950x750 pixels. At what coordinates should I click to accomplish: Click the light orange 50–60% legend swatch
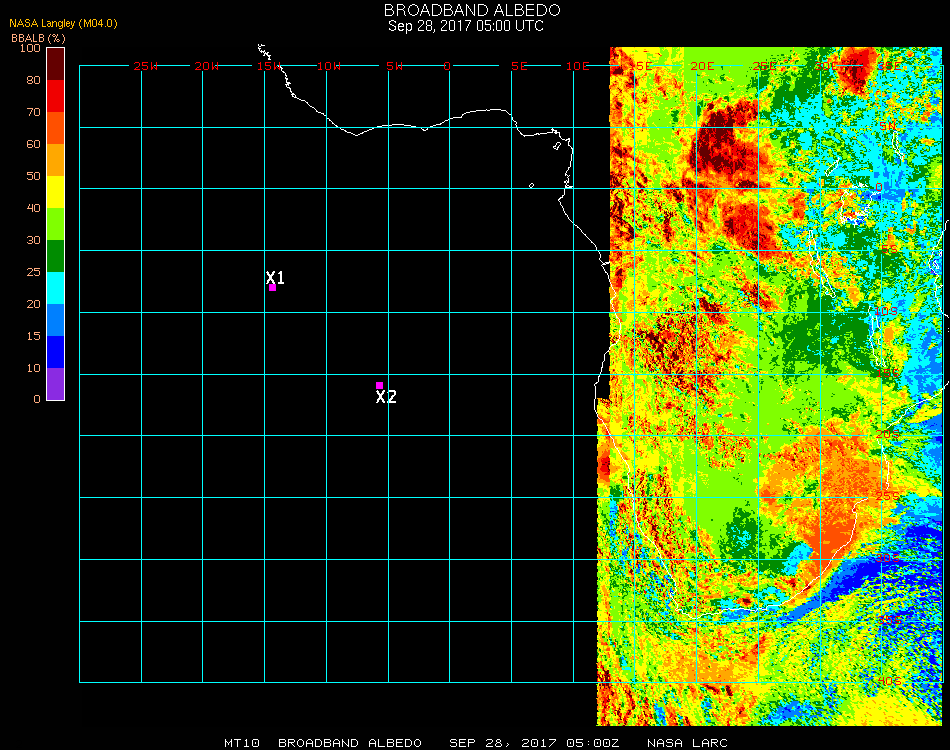pyautogui.click(x=56, y=160)
